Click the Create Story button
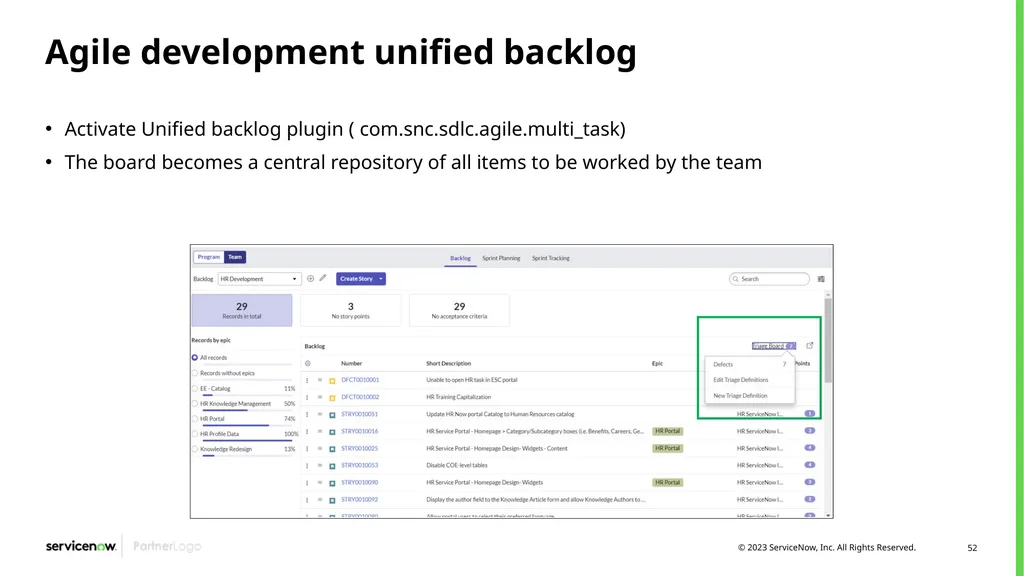Viewport: 1024px width, 576px height. pyautogui.click(x=357, y=279)
